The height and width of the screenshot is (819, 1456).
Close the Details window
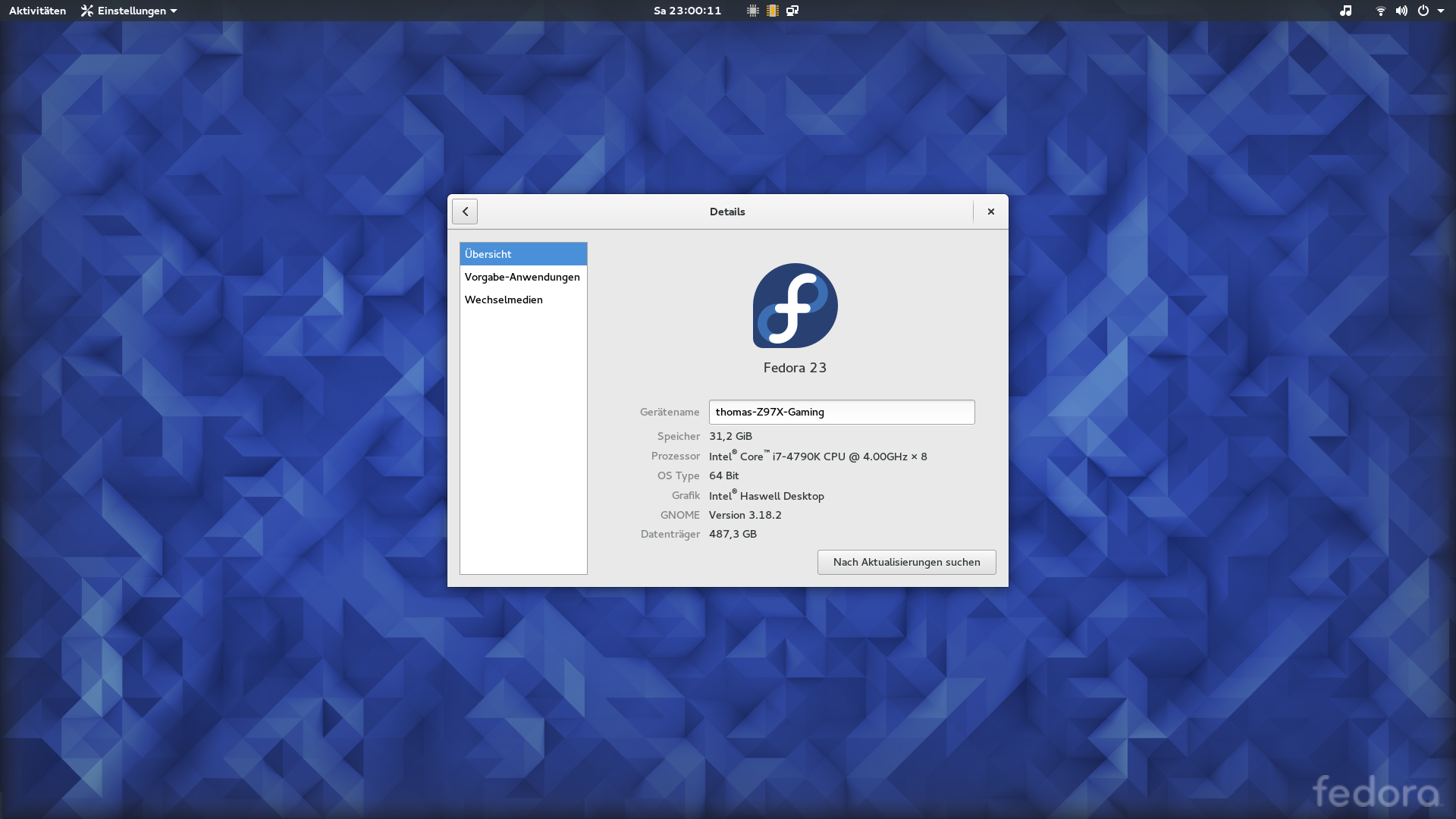tap(990, 212)
